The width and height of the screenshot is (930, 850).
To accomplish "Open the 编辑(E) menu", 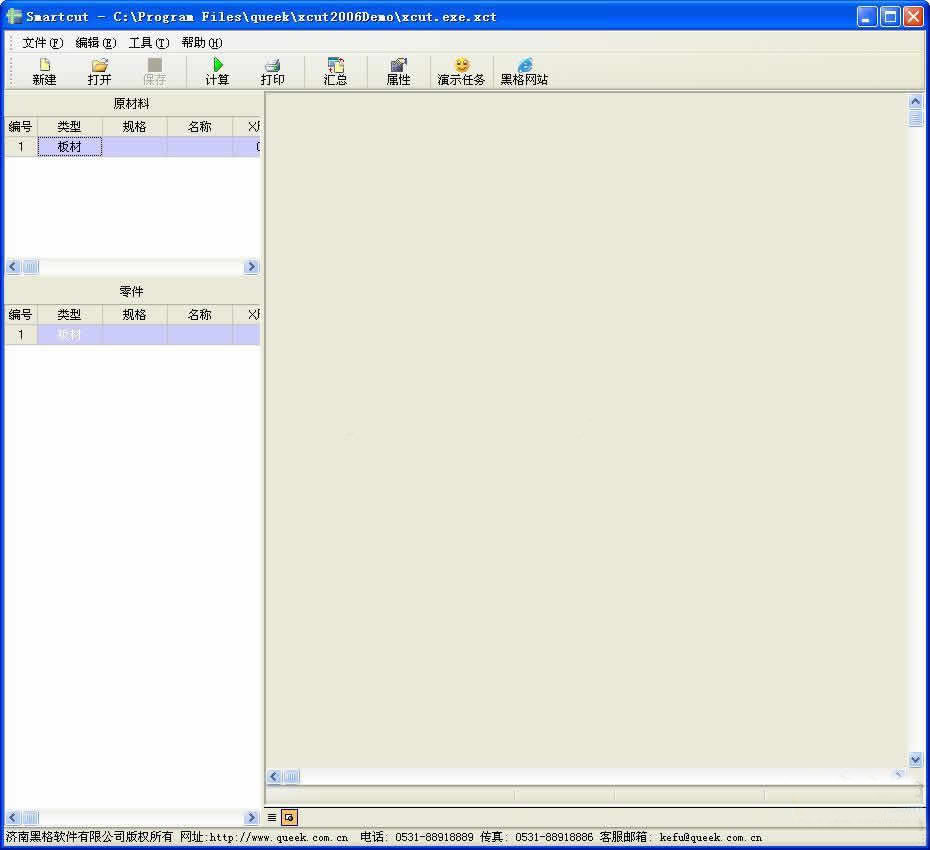I will coord(95,43).
